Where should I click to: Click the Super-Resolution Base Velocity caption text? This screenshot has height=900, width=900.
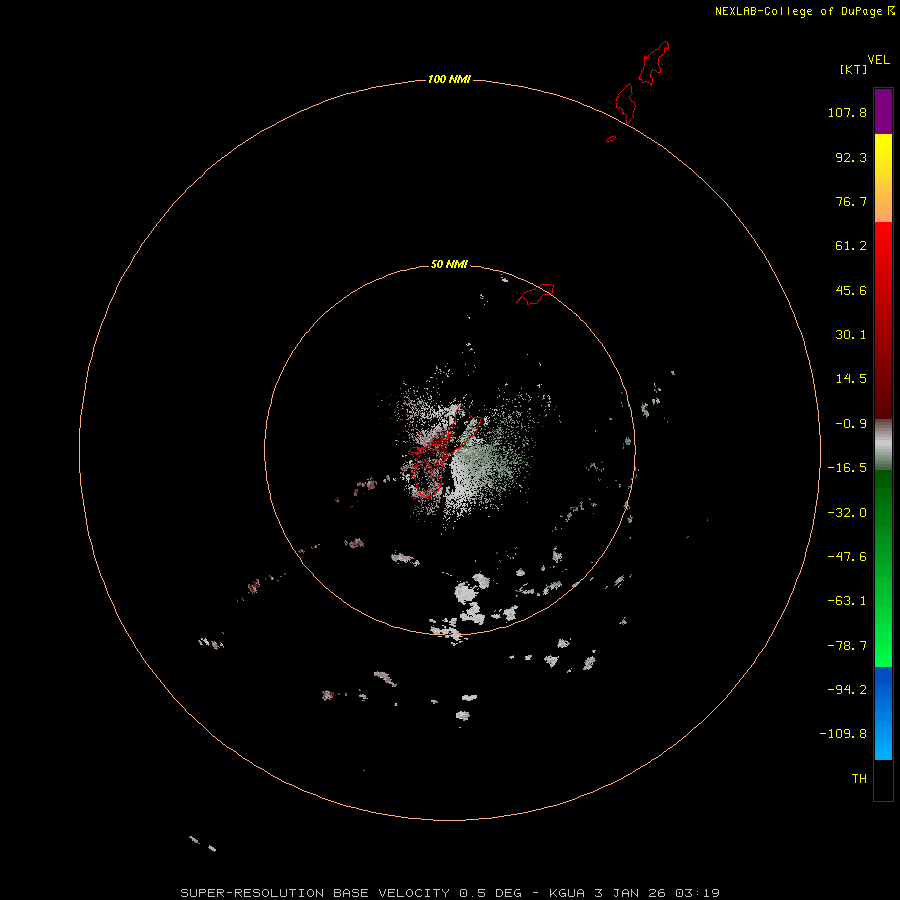pyautogui.click(x=449, y=893)
